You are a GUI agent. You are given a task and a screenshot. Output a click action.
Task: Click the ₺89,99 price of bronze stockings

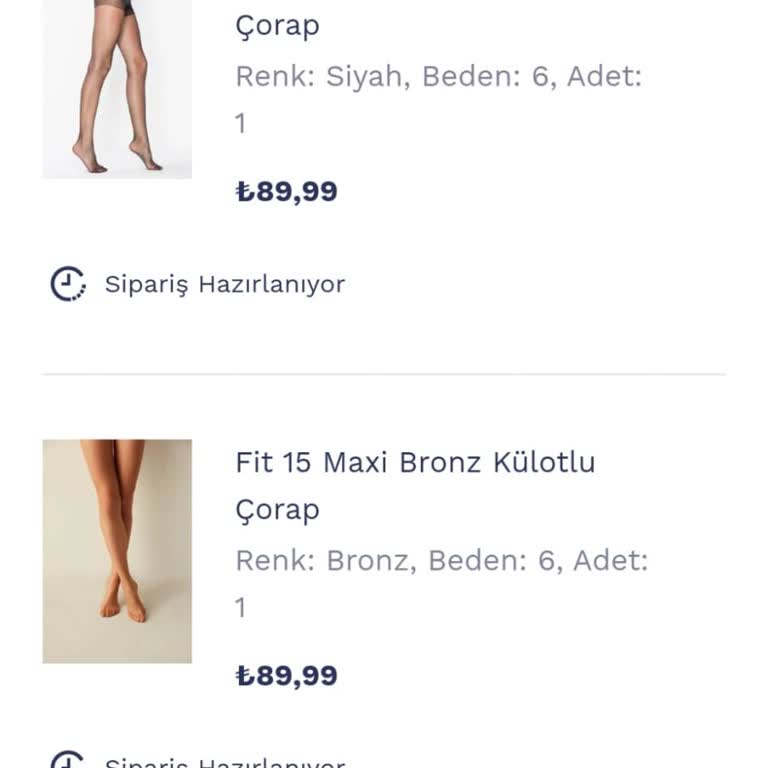[x=287, y=676]
